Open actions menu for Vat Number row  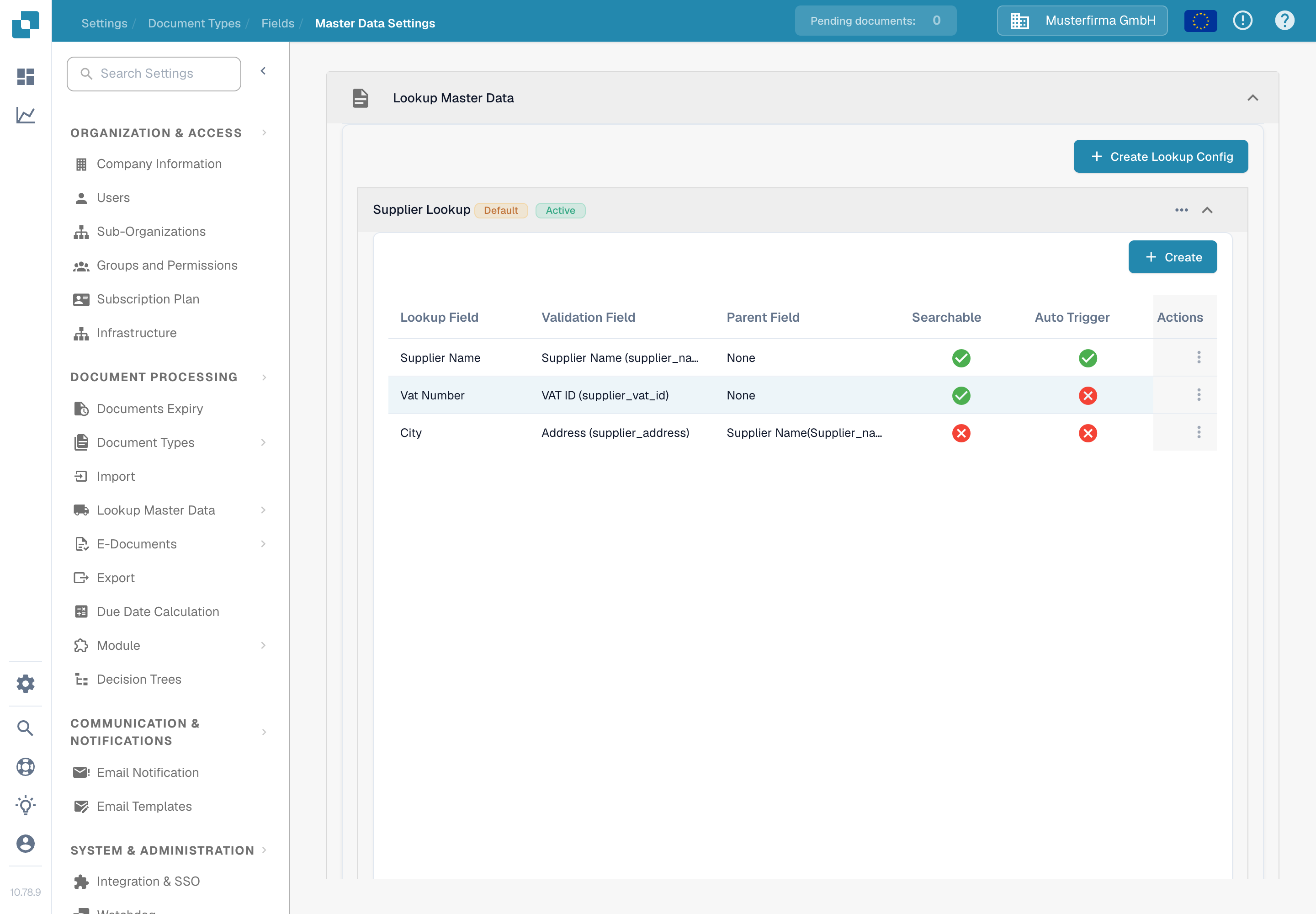1199,394
